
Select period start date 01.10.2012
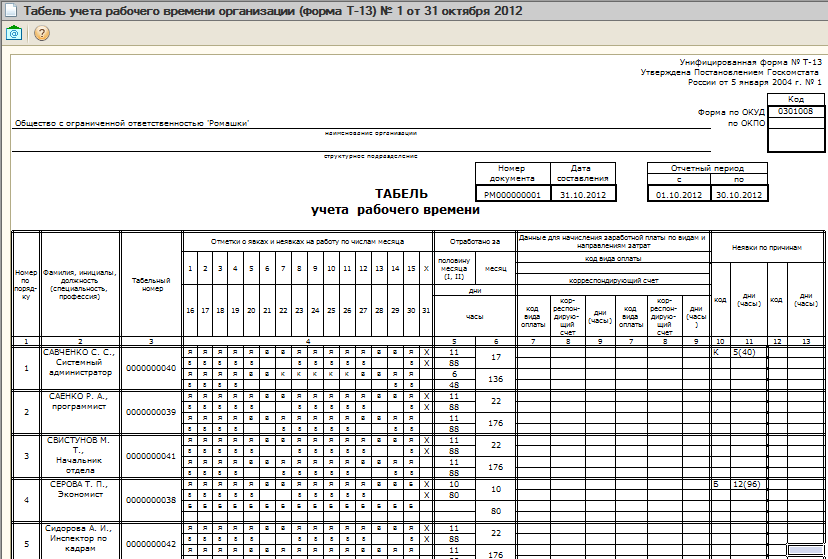(x=679, y=194)
